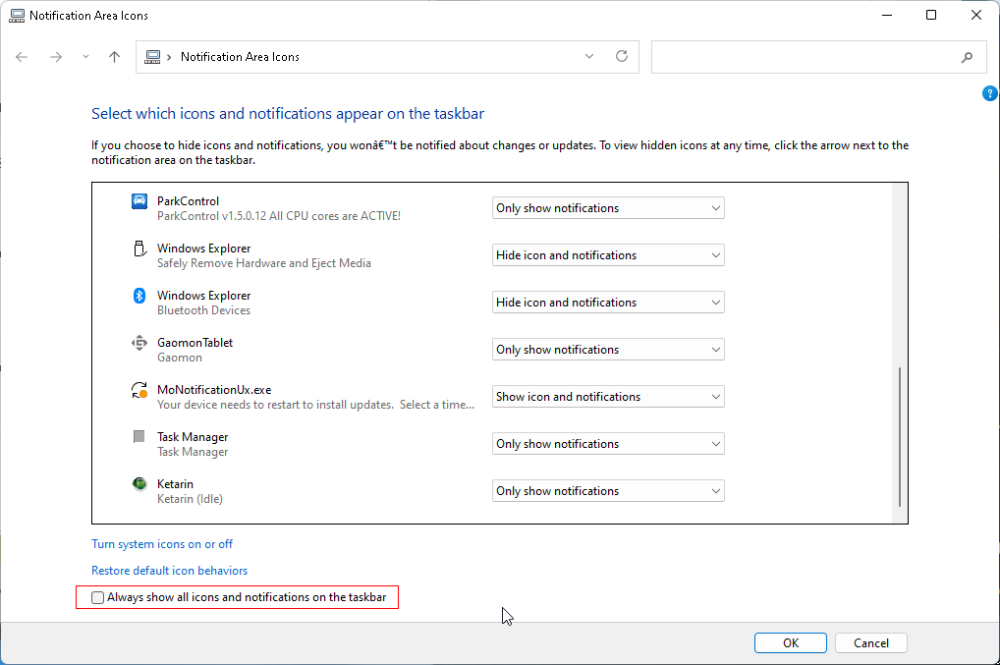1000x665 pixels.
Task: Click 'MoNotificationUx.exe' name text
Action: (x=214, y=390)
